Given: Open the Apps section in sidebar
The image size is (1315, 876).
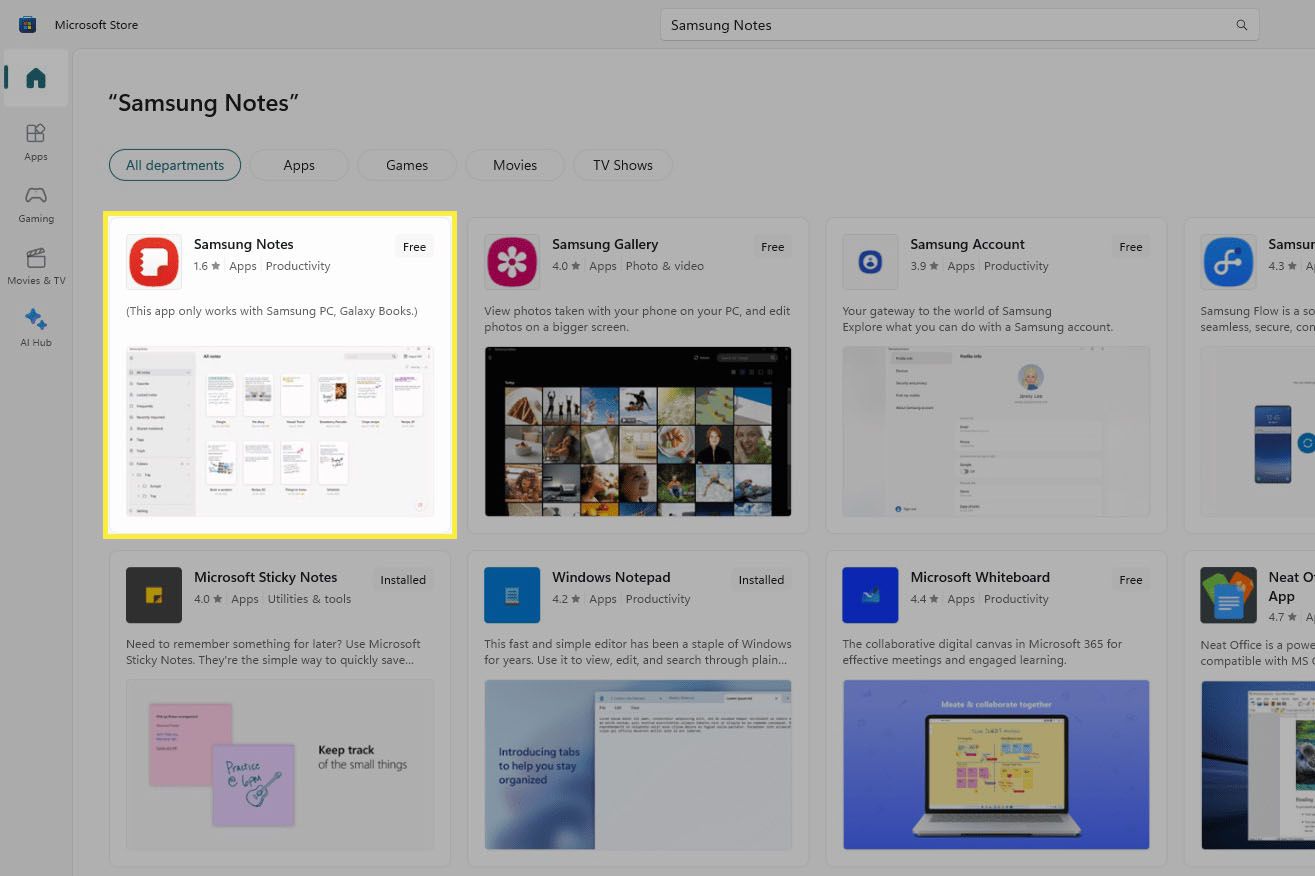Looking at the screenshot, I should [36, 141].
